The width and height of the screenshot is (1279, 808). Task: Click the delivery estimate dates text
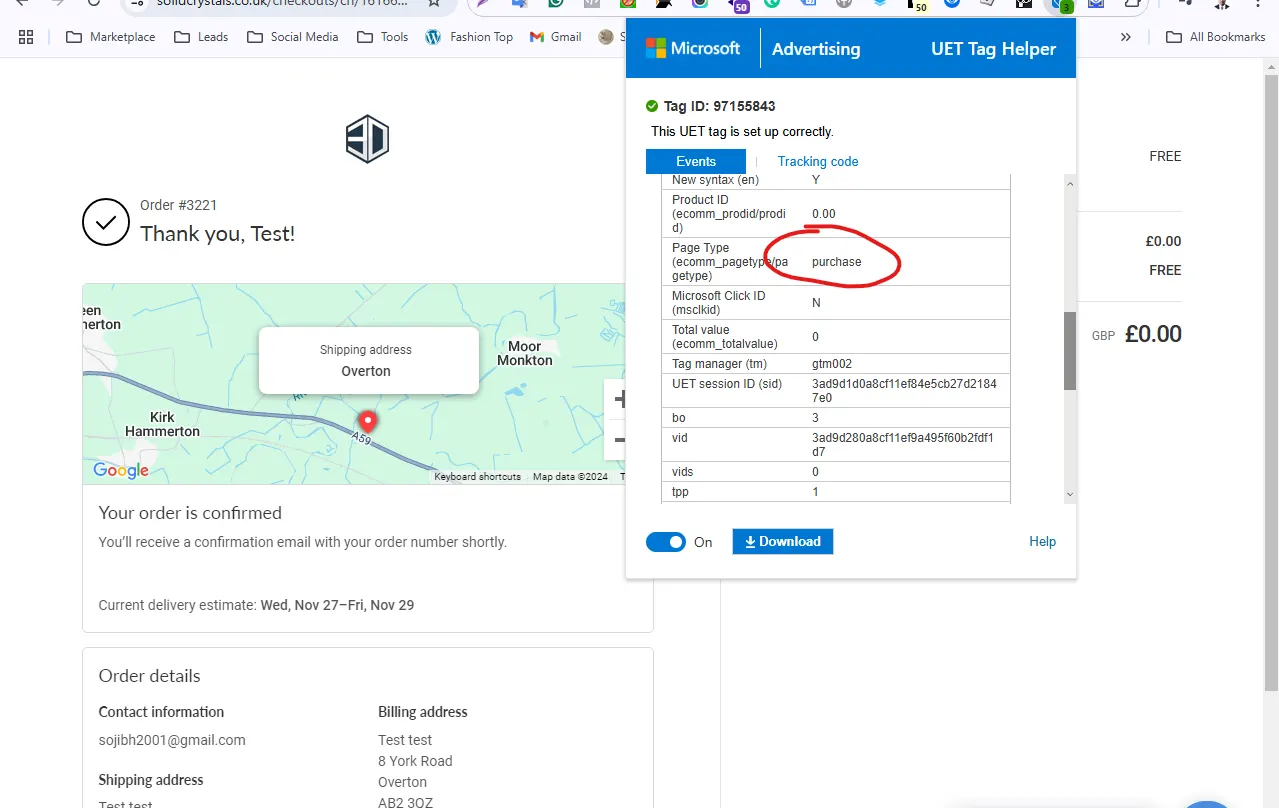tap(337, 605)
